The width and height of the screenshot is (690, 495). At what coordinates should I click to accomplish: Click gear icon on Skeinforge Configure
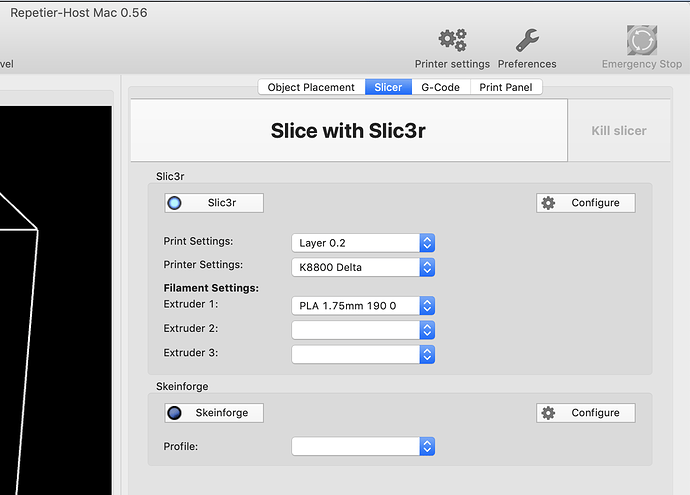tap(548, 413)
